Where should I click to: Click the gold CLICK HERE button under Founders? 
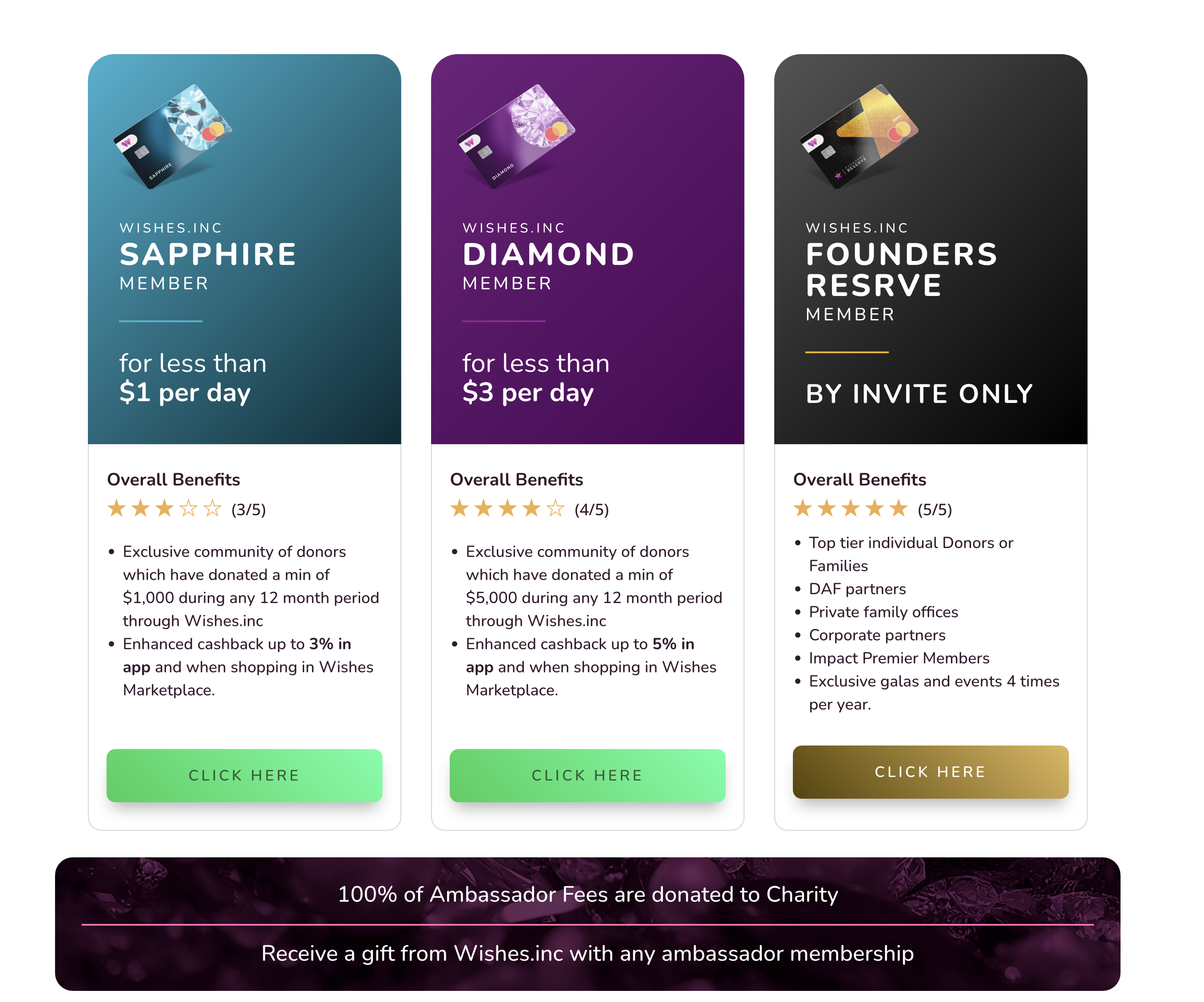(930, 772)
